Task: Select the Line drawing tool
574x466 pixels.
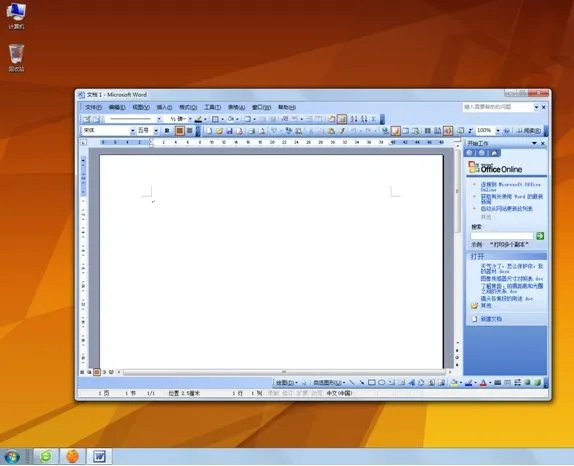Action: (x=352, y=383)
